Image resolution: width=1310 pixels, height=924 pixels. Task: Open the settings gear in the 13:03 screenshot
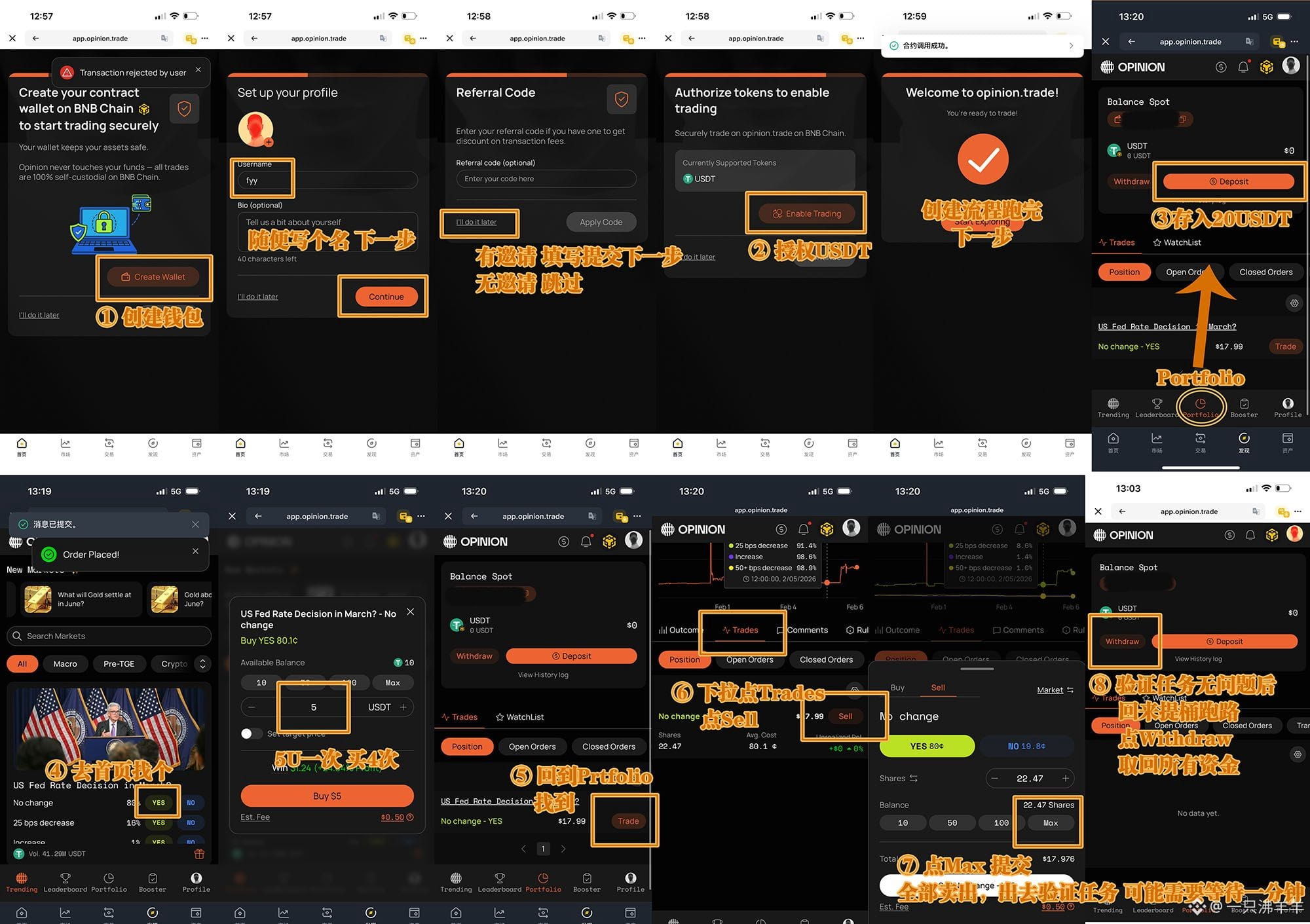(1298, 754)
